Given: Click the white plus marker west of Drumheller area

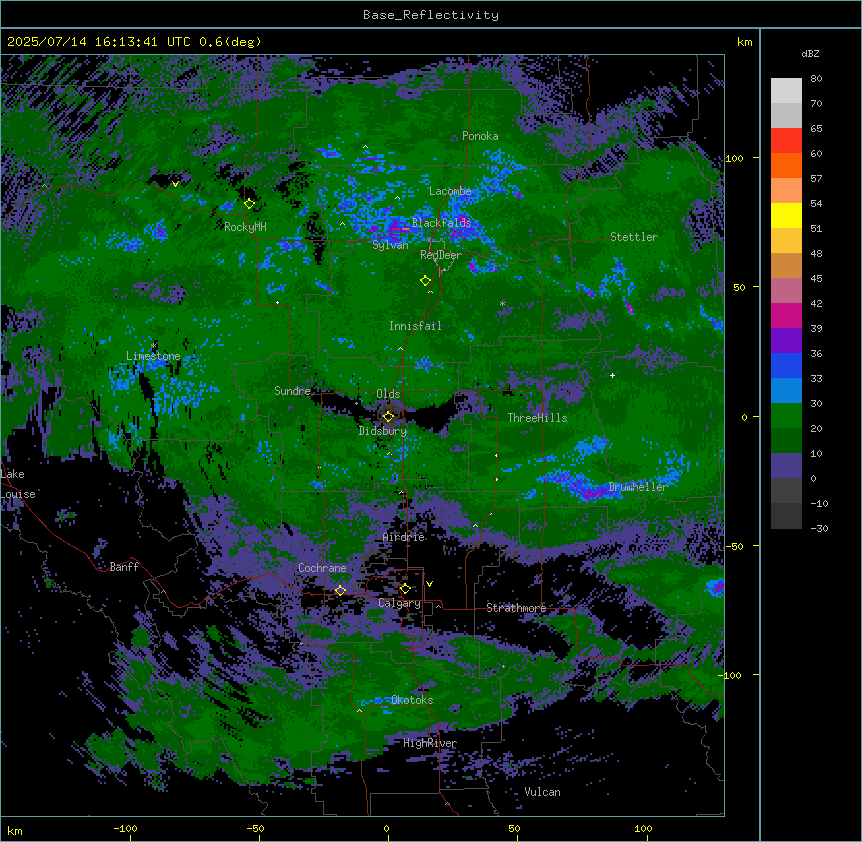Looking at the screenshot, I should 612,375.
